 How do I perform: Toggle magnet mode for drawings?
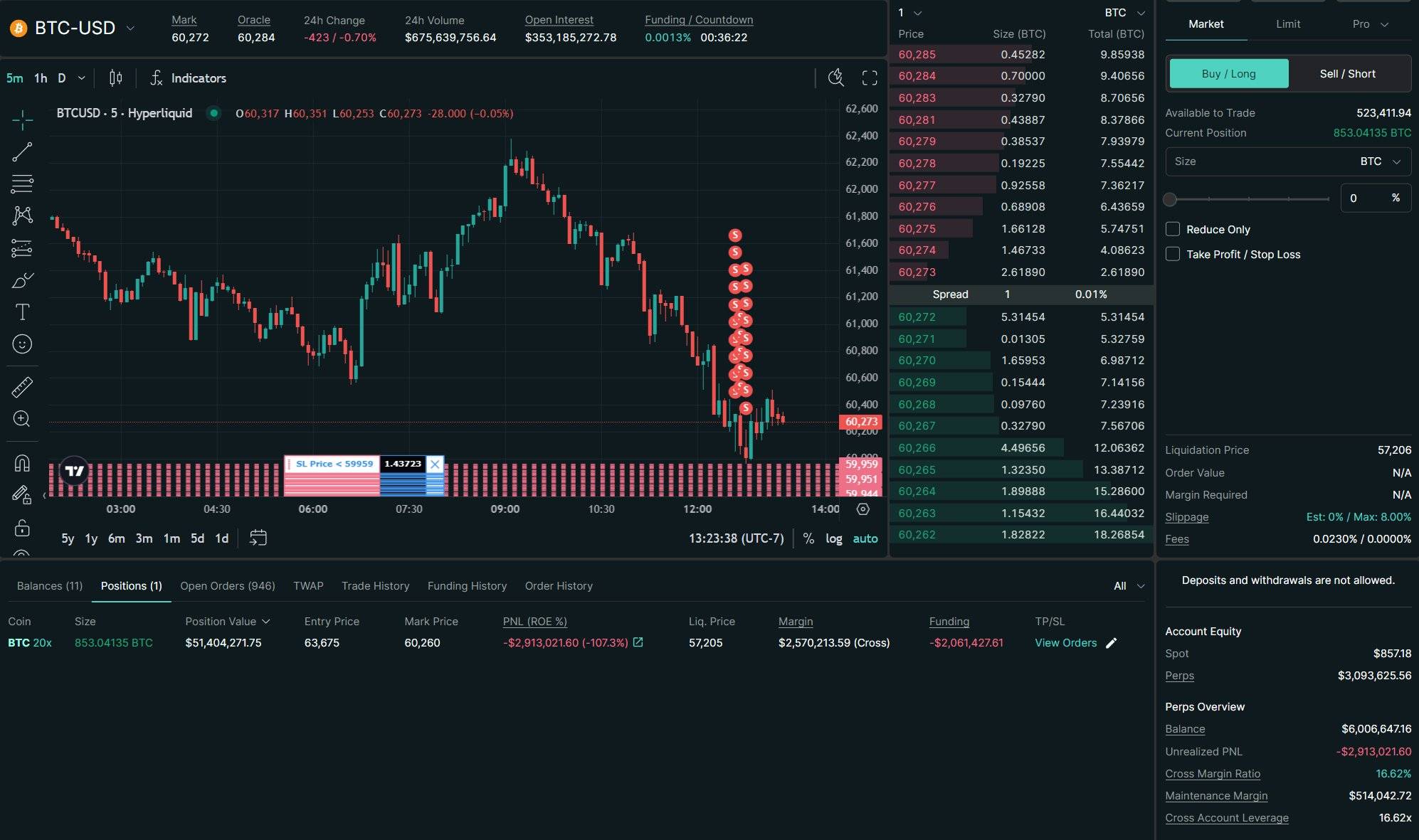[22, 463]
